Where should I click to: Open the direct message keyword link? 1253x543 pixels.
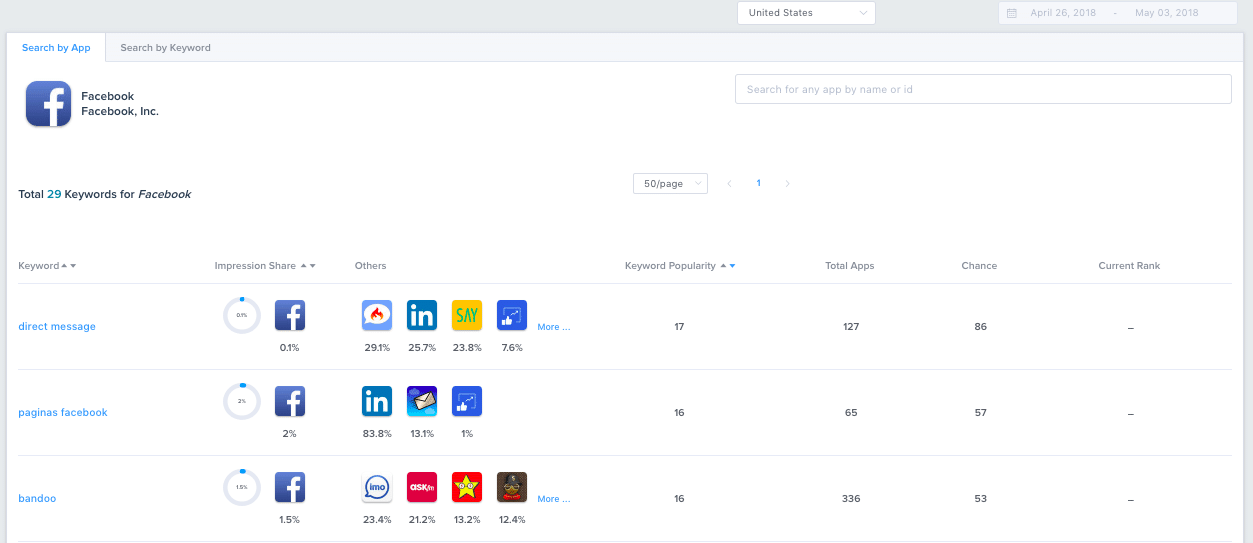(x=57, y=327)
